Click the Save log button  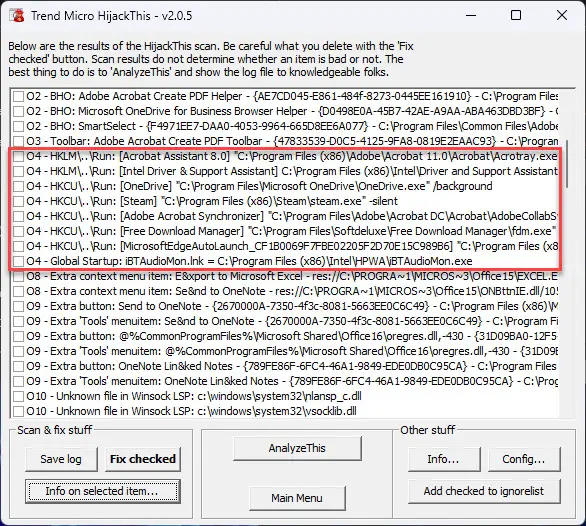coord(61,459)
